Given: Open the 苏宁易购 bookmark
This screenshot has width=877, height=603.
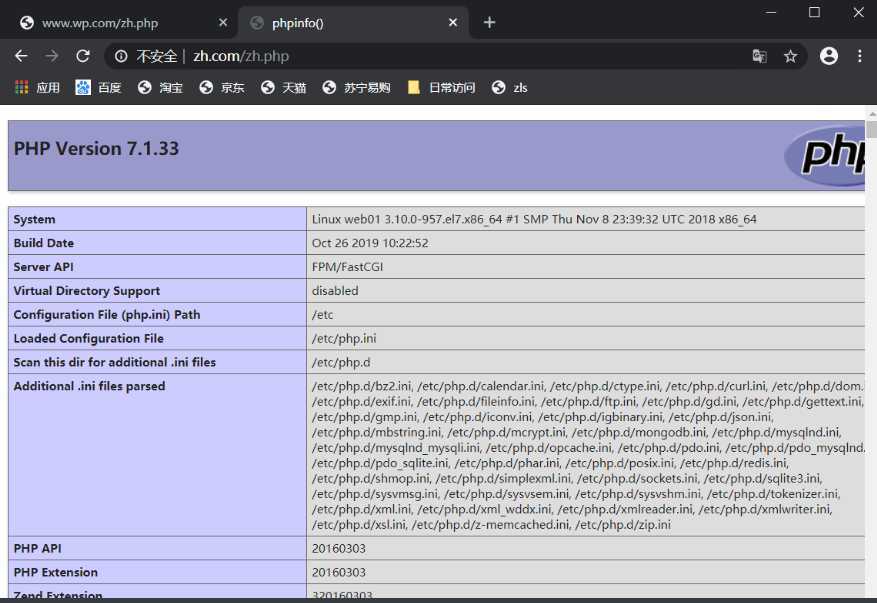Looking at the screenshot, I should click(356, 87).
